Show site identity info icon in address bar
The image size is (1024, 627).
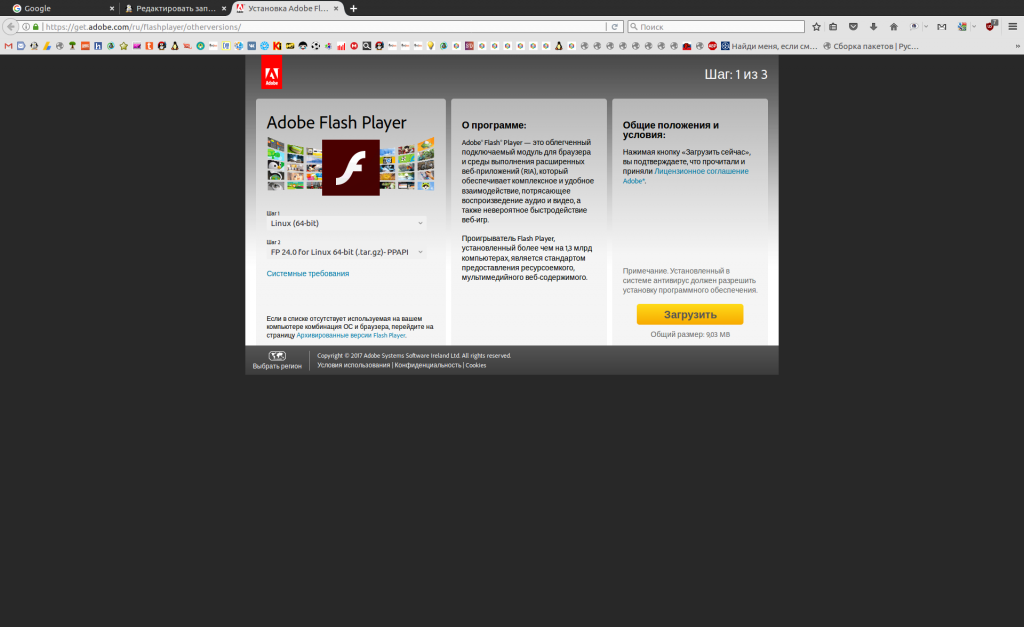tap(26, 27)
